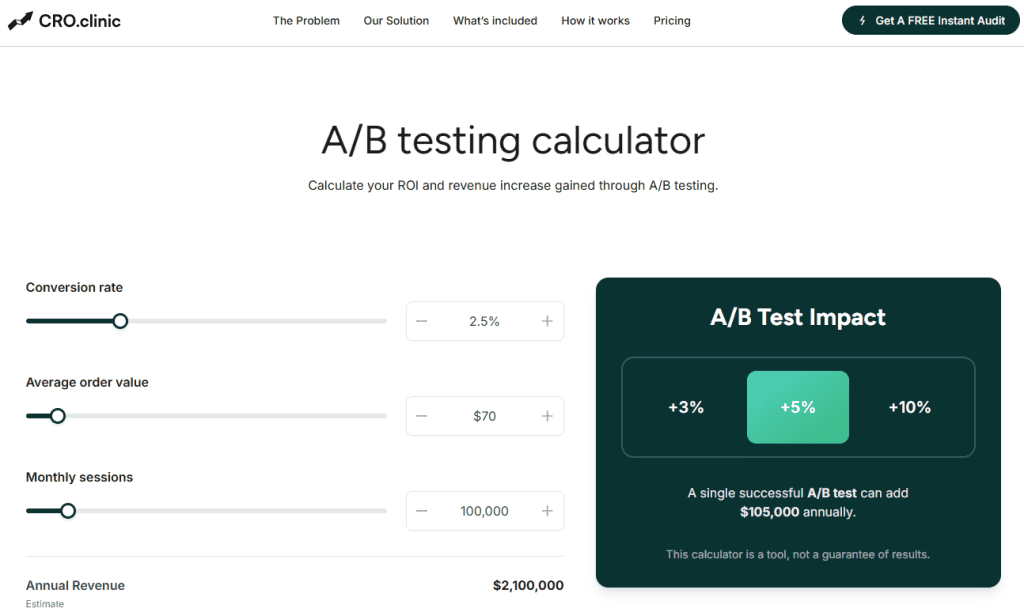Click the conversion rate 2.5% input field
The width and height of the screenshot is (1024, 616).
pyautogui.click(x=484, y=321)
